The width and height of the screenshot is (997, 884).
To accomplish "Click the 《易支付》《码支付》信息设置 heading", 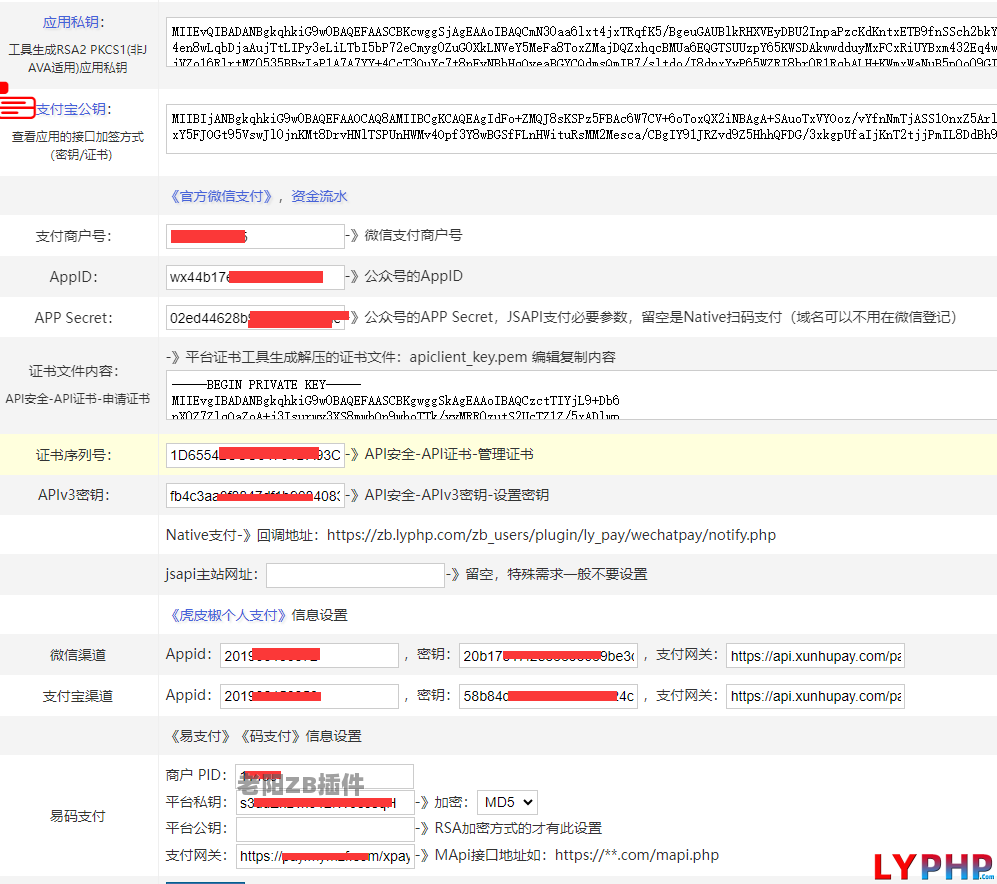I will (x=264, y=736).
